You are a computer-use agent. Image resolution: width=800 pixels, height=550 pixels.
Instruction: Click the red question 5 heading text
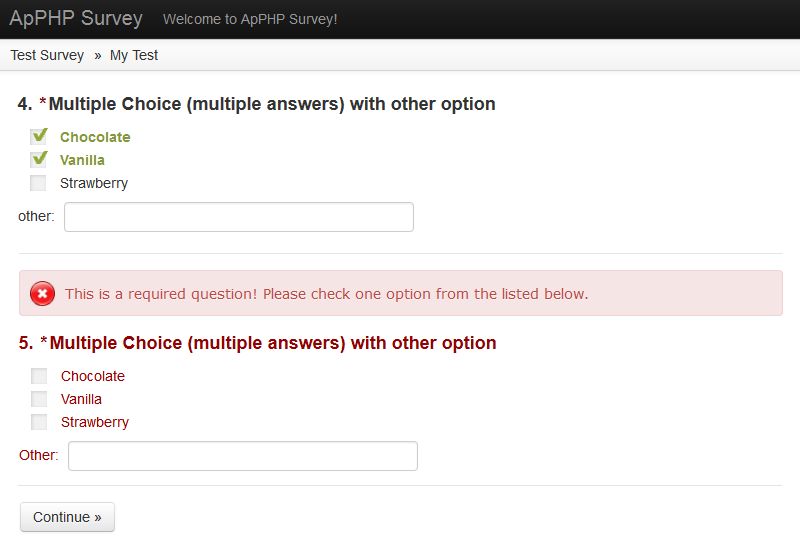pyautogui.click(x=258, y=343)
